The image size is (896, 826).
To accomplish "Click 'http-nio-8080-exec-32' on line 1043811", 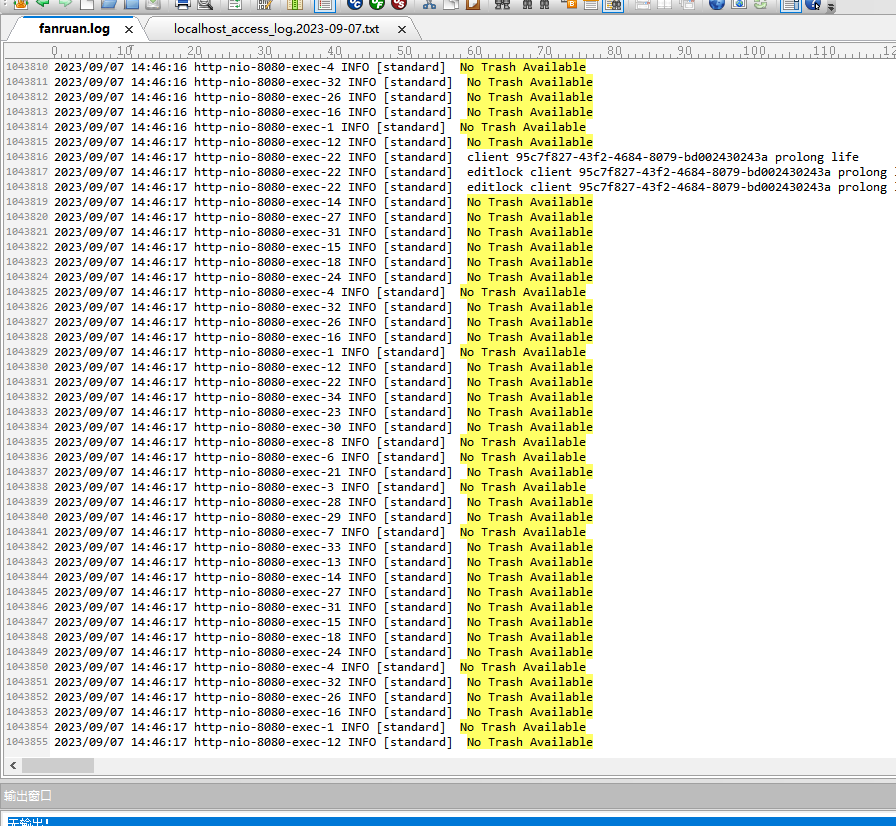I will coord(267,82).
